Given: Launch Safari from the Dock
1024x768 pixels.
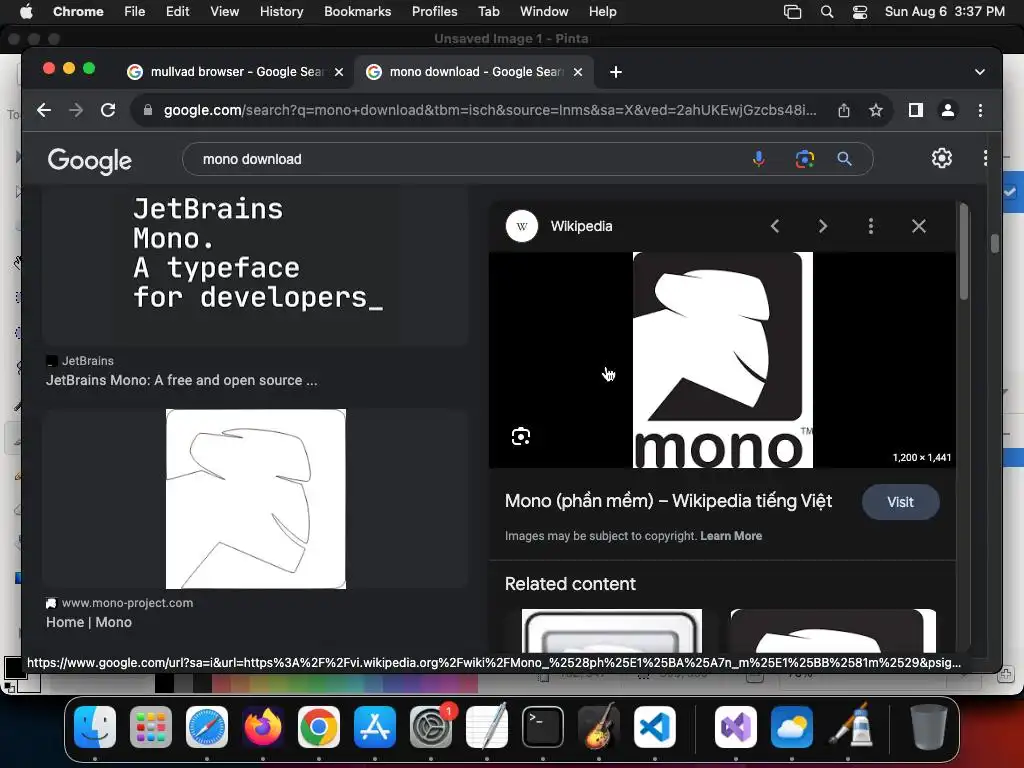Looking at the screenshot, I should (x=207, y=727).
